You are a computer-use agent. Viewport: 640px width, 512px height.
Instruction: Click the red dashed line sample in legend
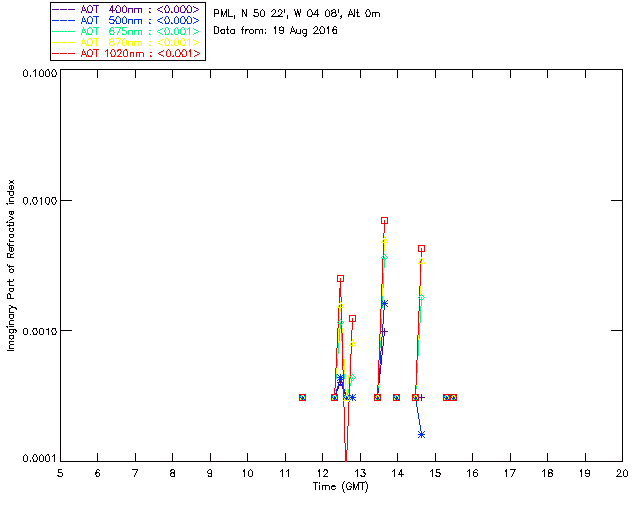click(x=64, y=54)
